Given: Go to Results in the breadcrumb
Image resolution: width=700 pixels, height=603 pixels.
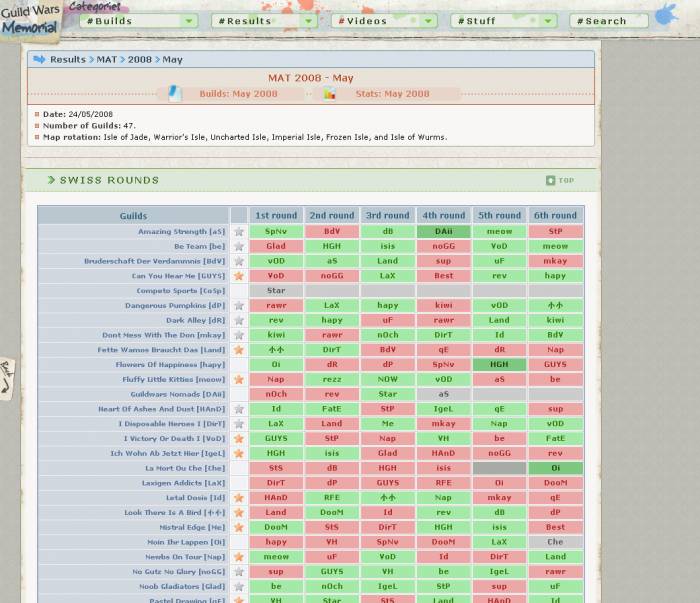Looking at the screenshot, I should [67, 59].
